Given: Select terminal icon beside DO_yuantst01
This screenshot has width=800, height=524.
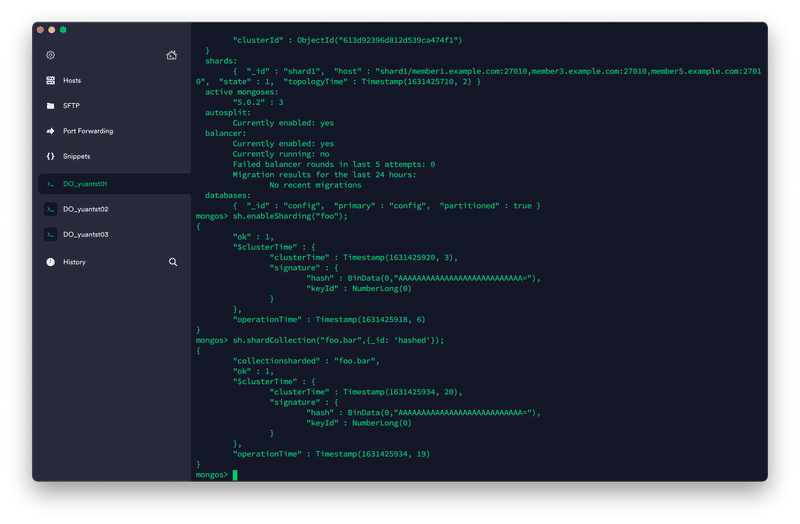Looking at the screenshot, I should [51, 184].
